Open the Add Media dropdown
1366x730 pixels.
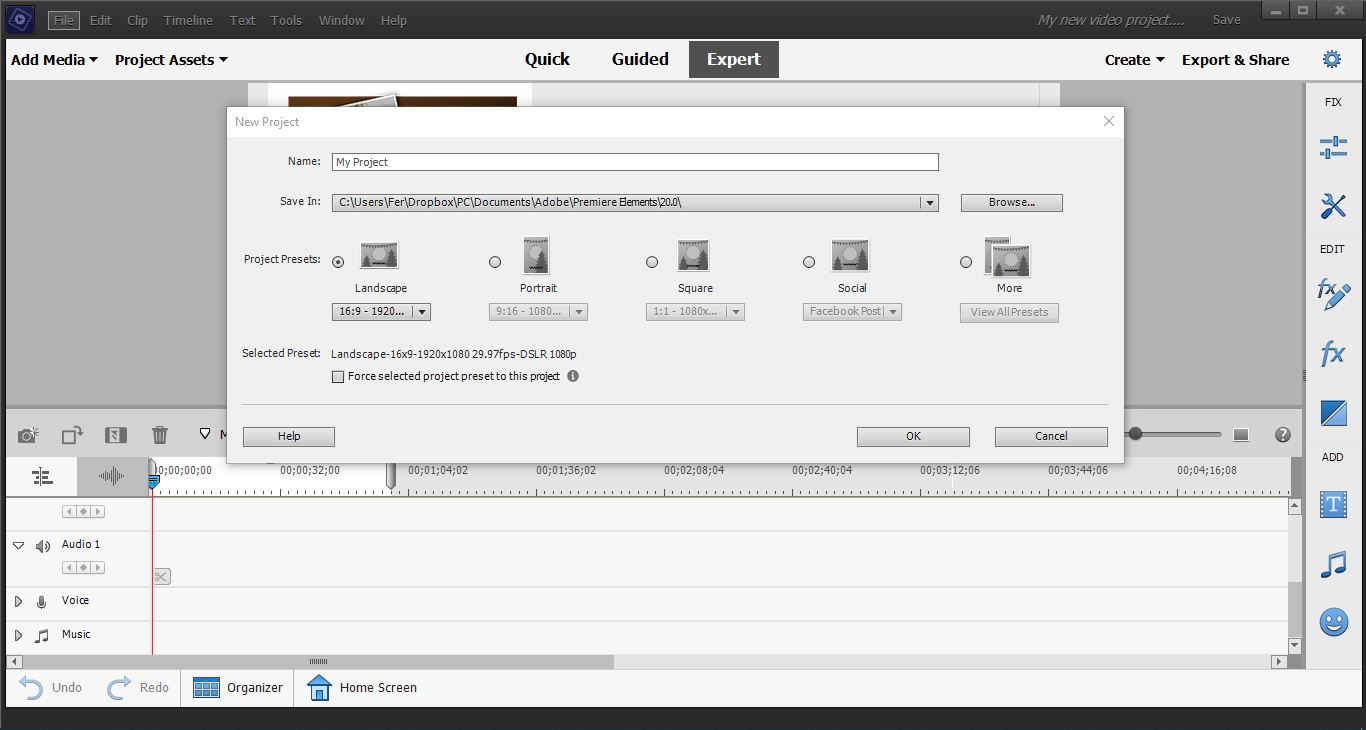click(54, 60)
